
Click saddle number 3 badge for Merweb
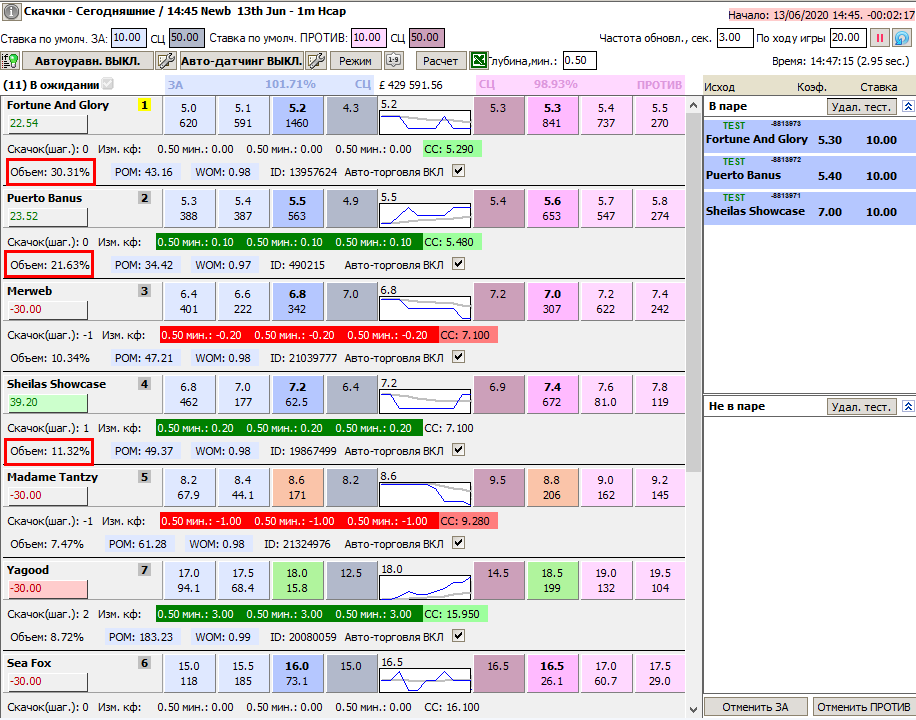pyautogui.click(x=144, y=291)
